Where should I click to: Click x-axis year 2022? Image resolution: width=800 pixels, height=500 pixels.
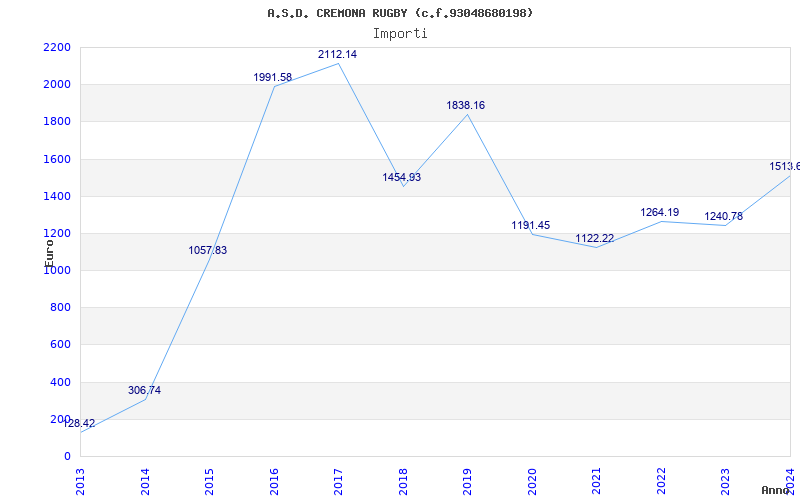click(x=662, y=482)
